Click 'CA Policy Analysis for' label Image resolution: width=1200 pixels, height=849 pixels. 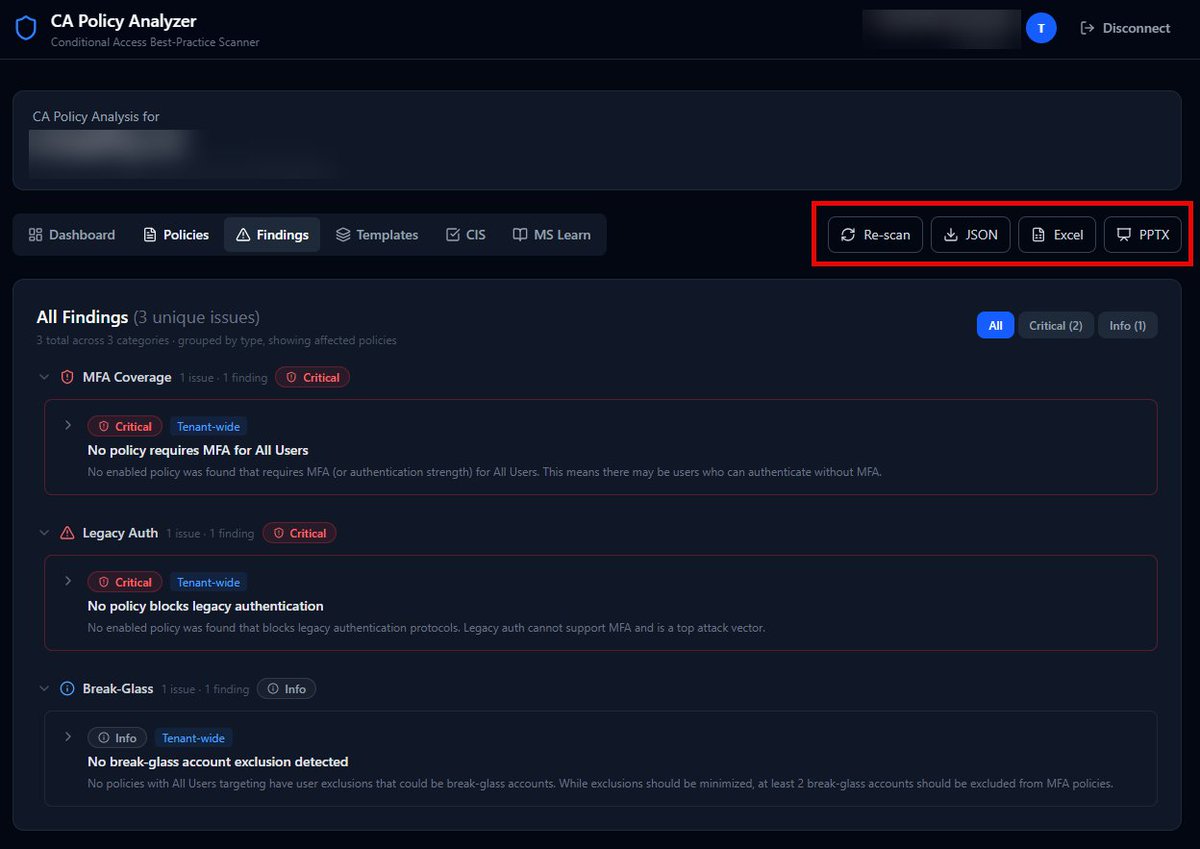click(96, 117)
